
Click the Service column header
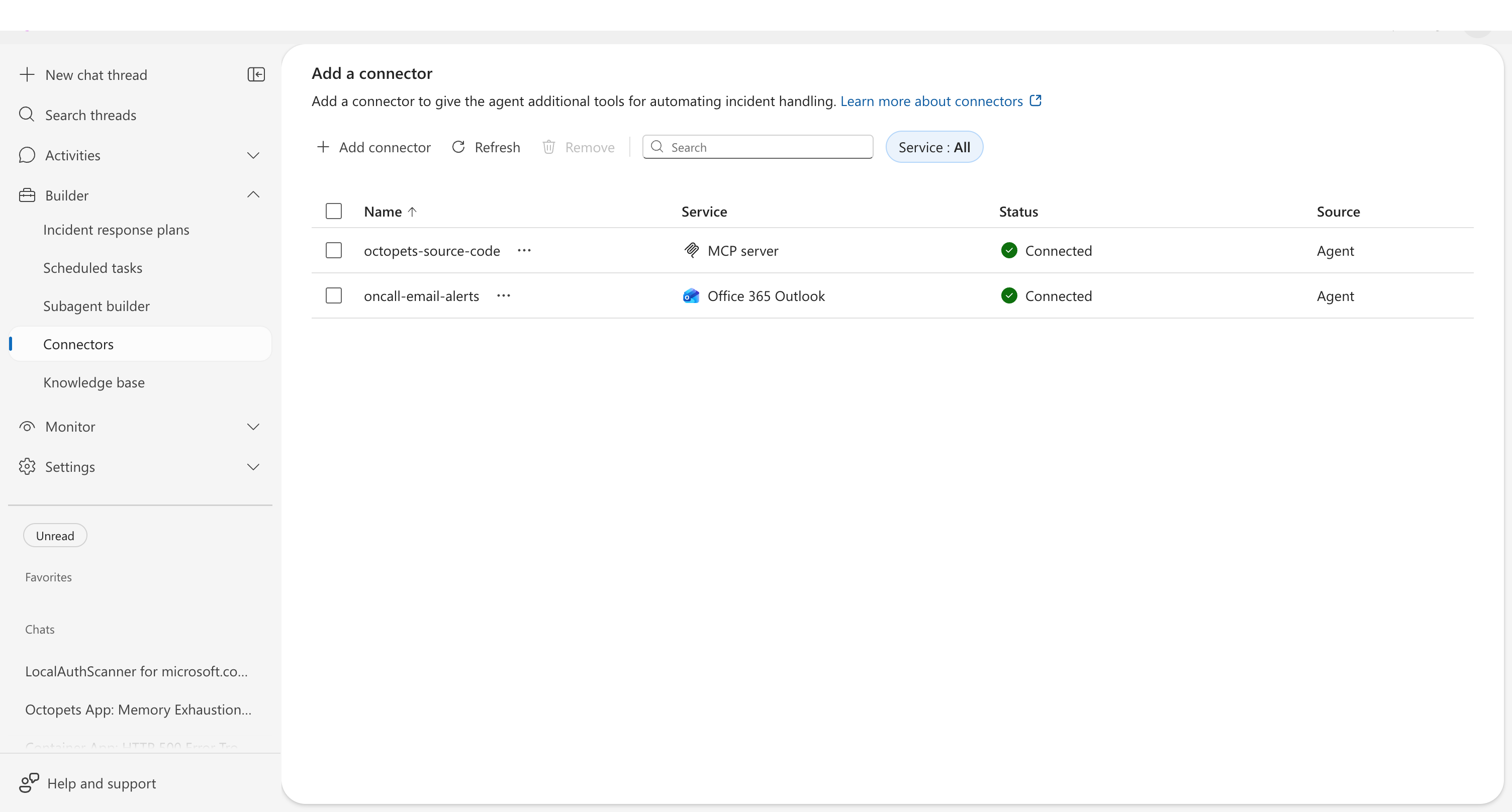tap(704, 212)
